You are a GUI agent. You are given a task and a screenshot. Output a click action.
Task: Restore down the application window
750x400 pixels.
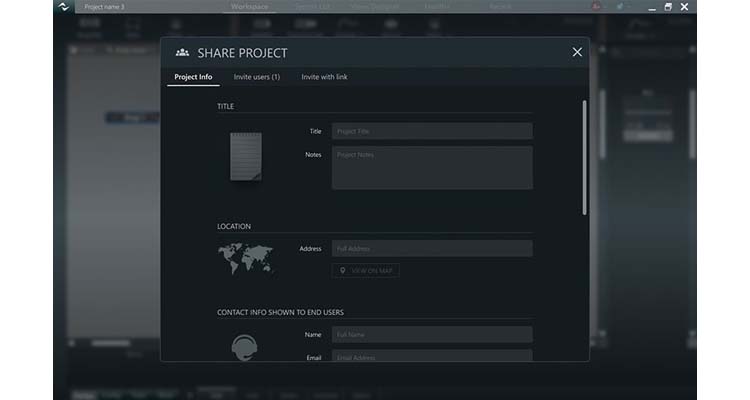pos(668,7)
